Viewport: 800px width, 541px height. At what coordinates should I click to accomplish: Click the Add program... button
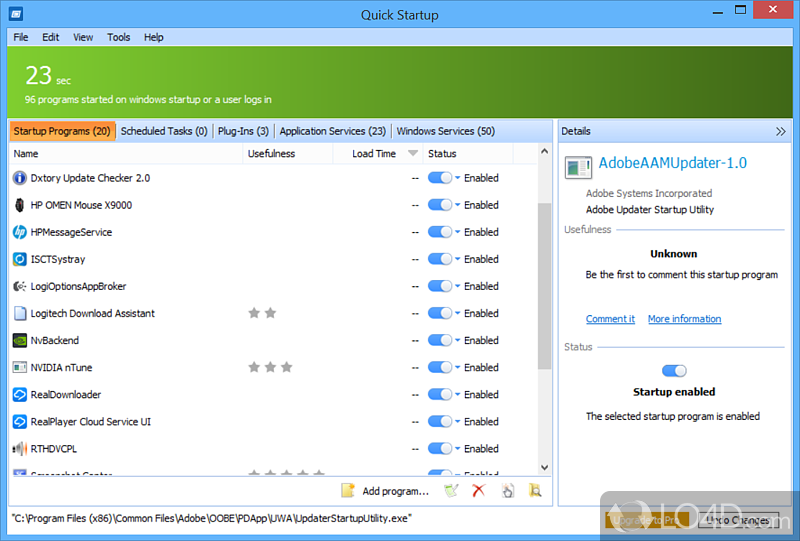point(385,491)
